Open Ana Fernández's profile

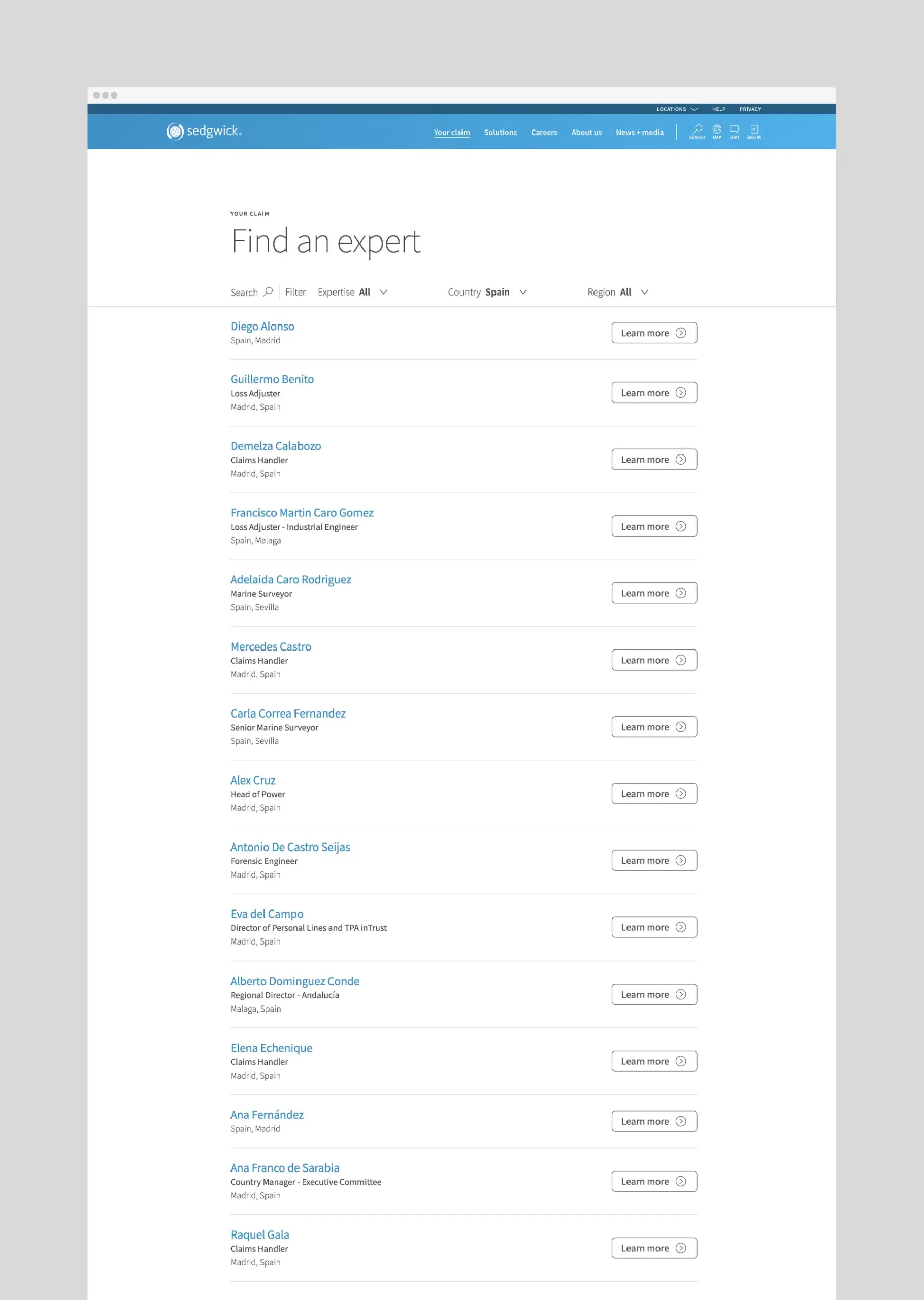267,1115
